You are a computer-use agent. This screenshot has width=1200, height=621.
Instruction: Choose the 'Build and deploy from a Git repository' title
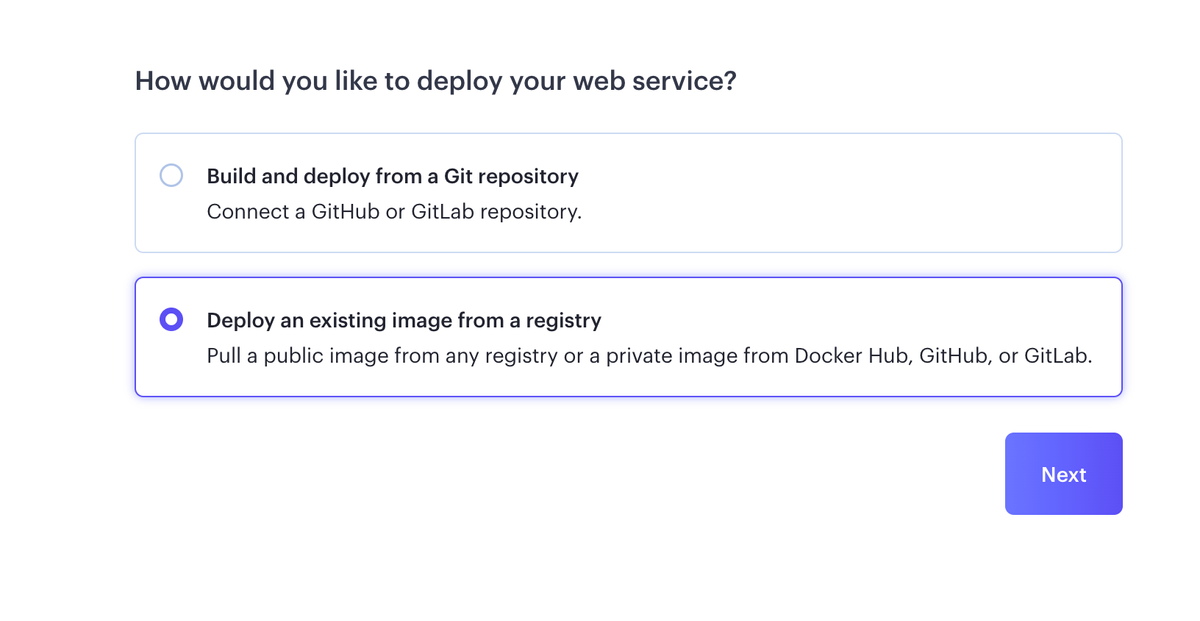(392, 177)
